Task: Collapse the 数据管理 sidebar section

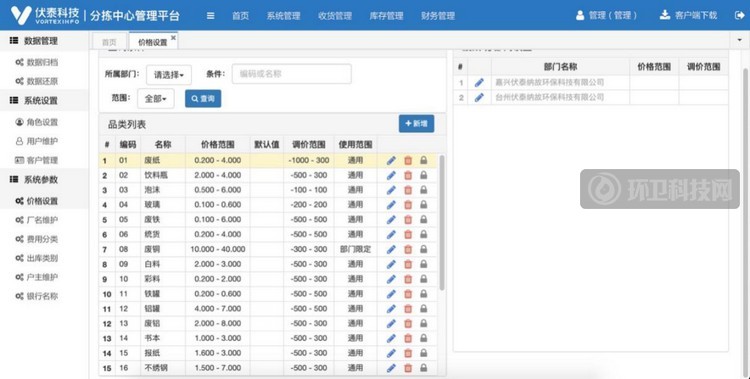Action: [x=44, y=41]
